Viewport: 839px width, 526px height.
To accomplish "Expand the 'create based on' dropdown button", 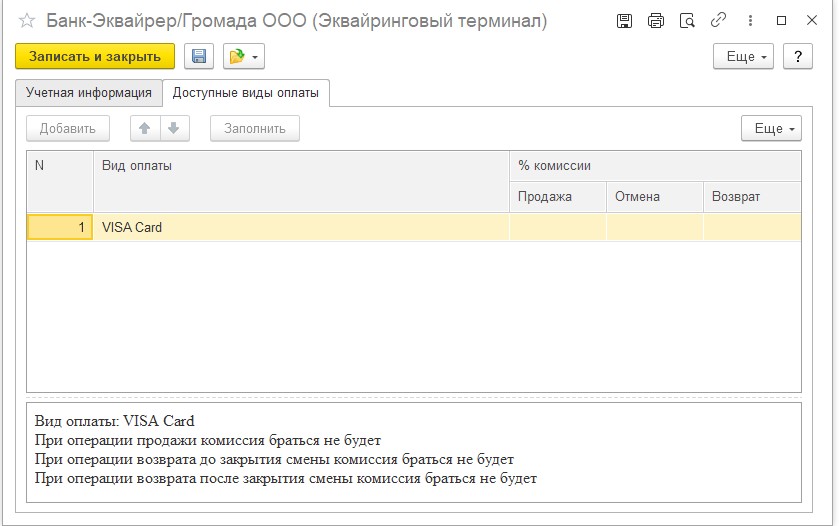I will pyautogui.click(x=243, y=57).
